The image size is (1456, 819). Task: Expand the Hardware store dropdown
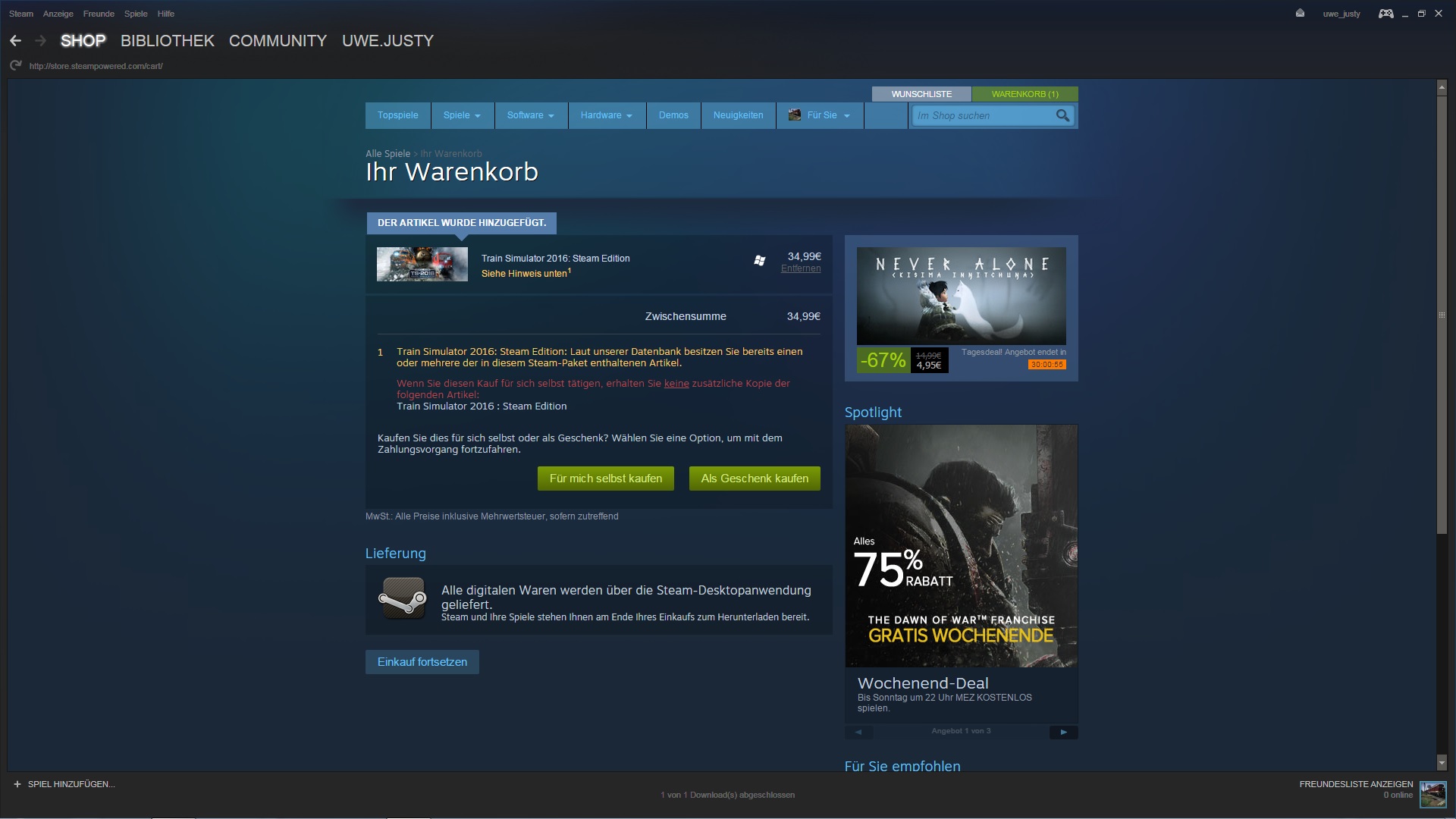pyautogui.click(x=606, y=115)
